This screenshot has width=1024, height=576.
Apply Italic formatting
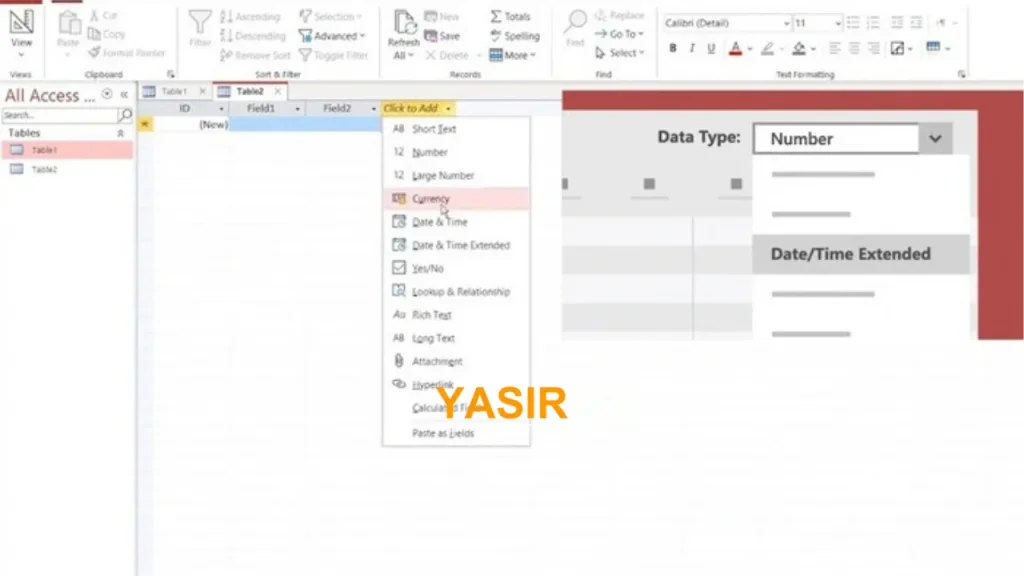pyautogui.click(x=692, y=48)
